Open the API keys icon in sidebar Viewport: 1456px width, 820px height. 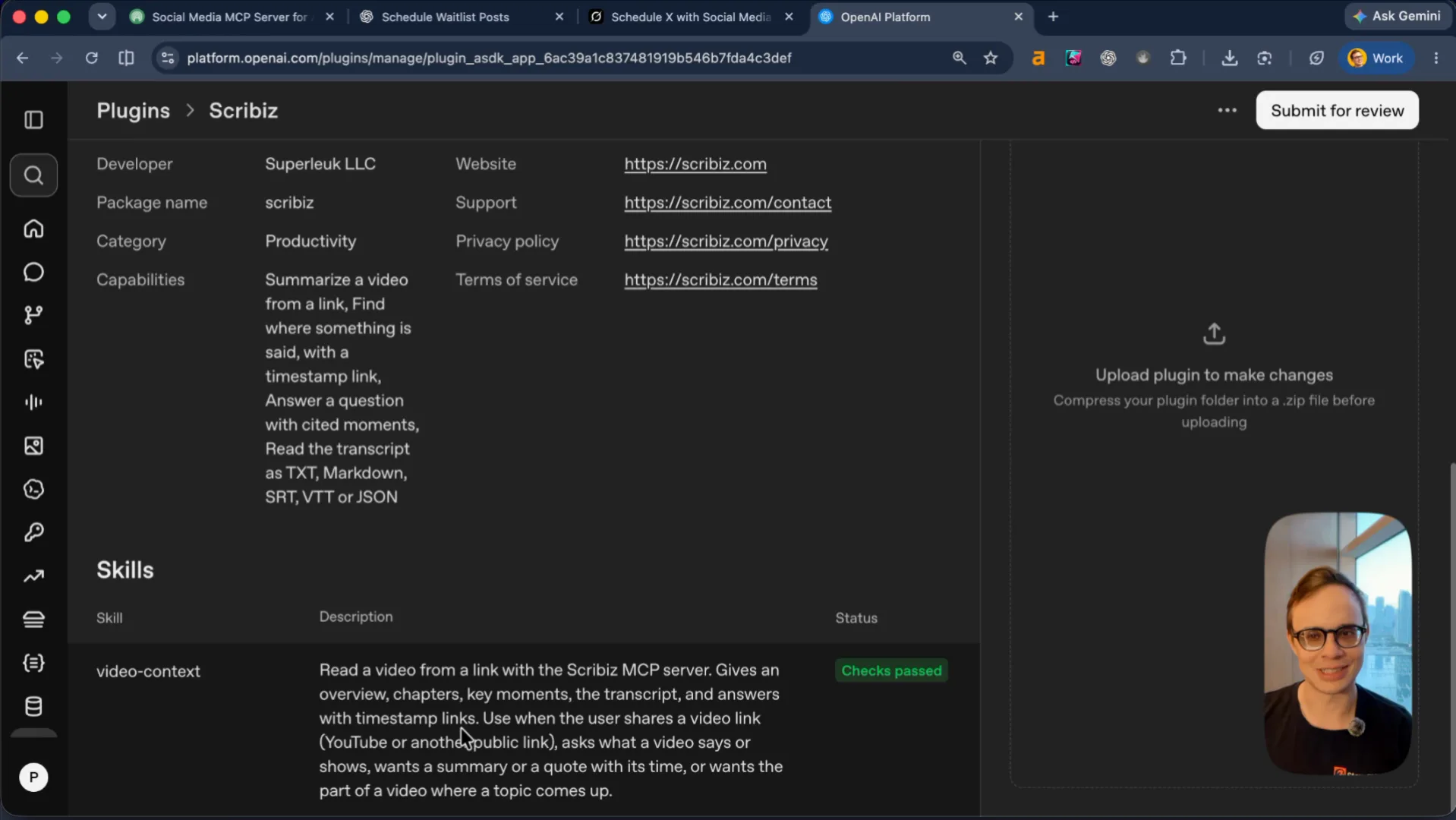(33, 532)
